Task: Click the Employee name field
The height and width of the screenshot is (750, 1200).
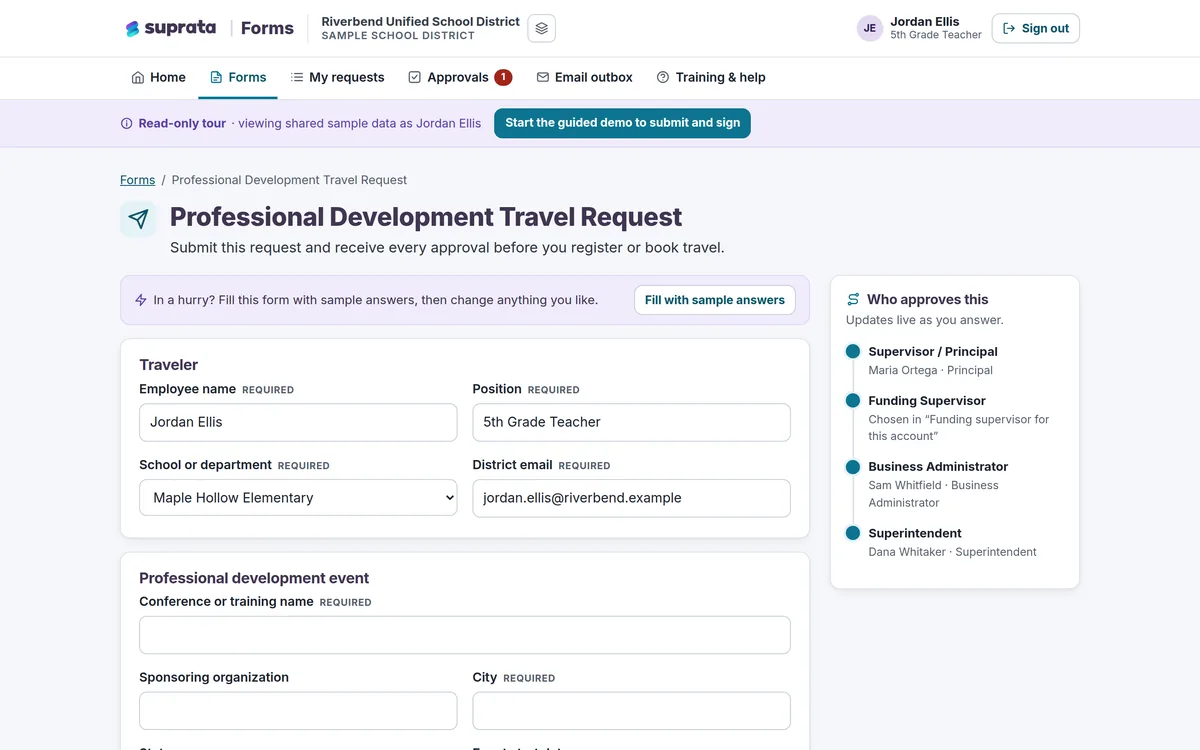Action: [x=298, y=422]
